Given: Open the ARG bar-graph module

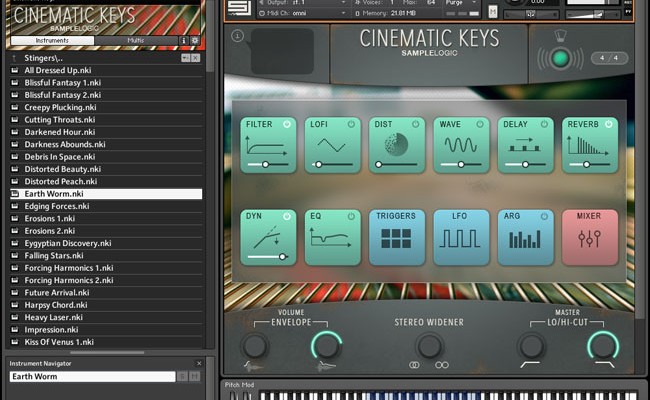Looking at the screenshot, I should pos(525,237).
